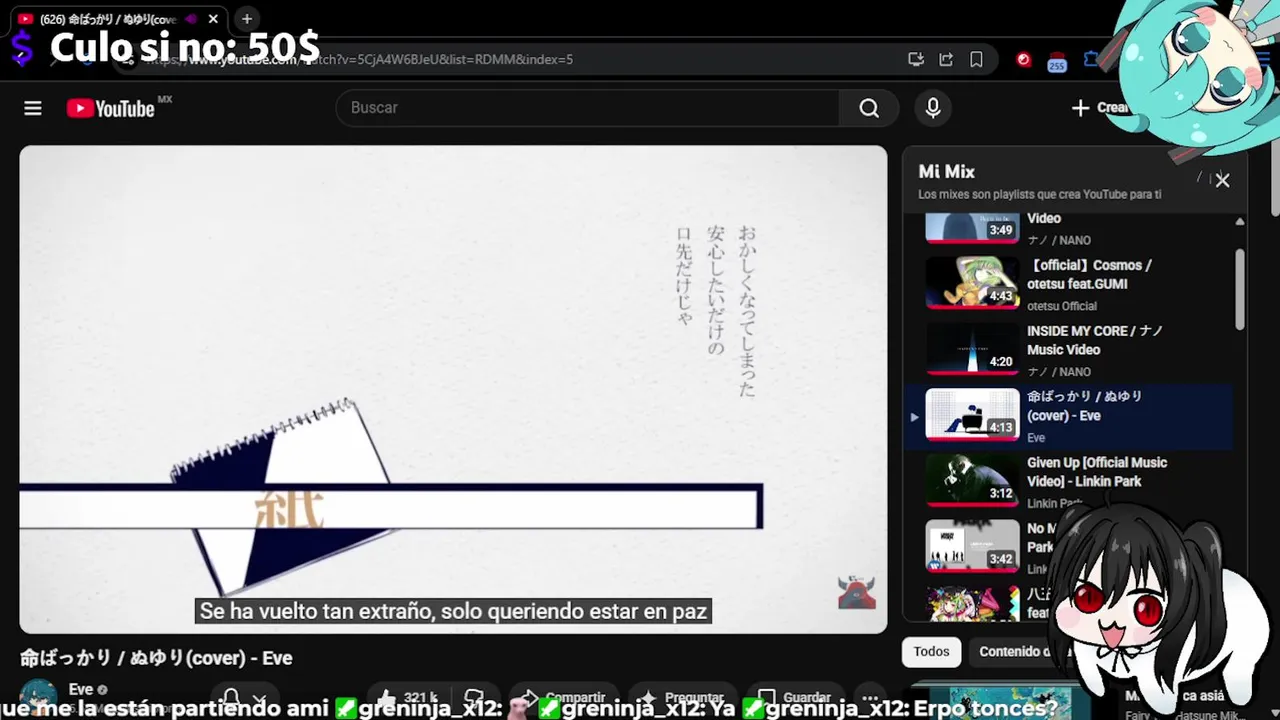Select the currently playing 命ばっかり cover entry
1280x720 pixels.
[1068, 416]
